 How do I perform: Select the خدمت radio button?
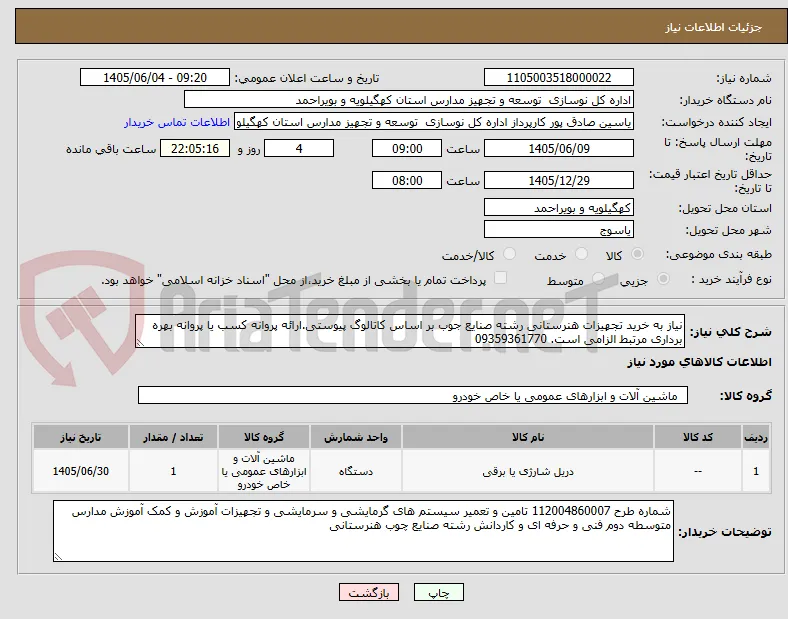coord(581,254)
